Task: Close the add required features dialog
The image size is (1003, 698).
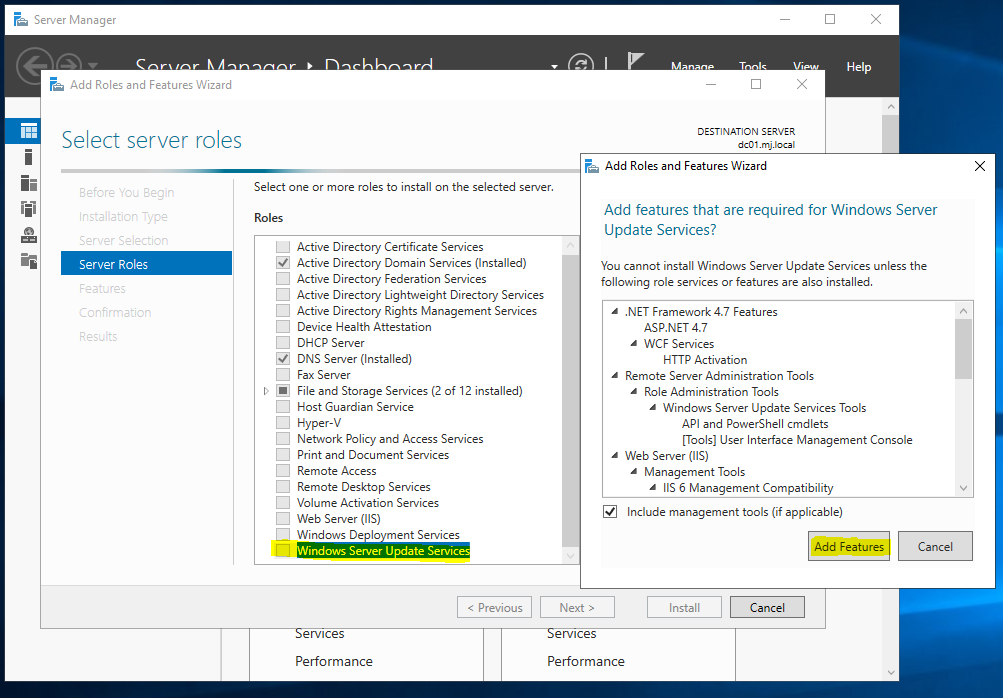Action: (979, 166)
